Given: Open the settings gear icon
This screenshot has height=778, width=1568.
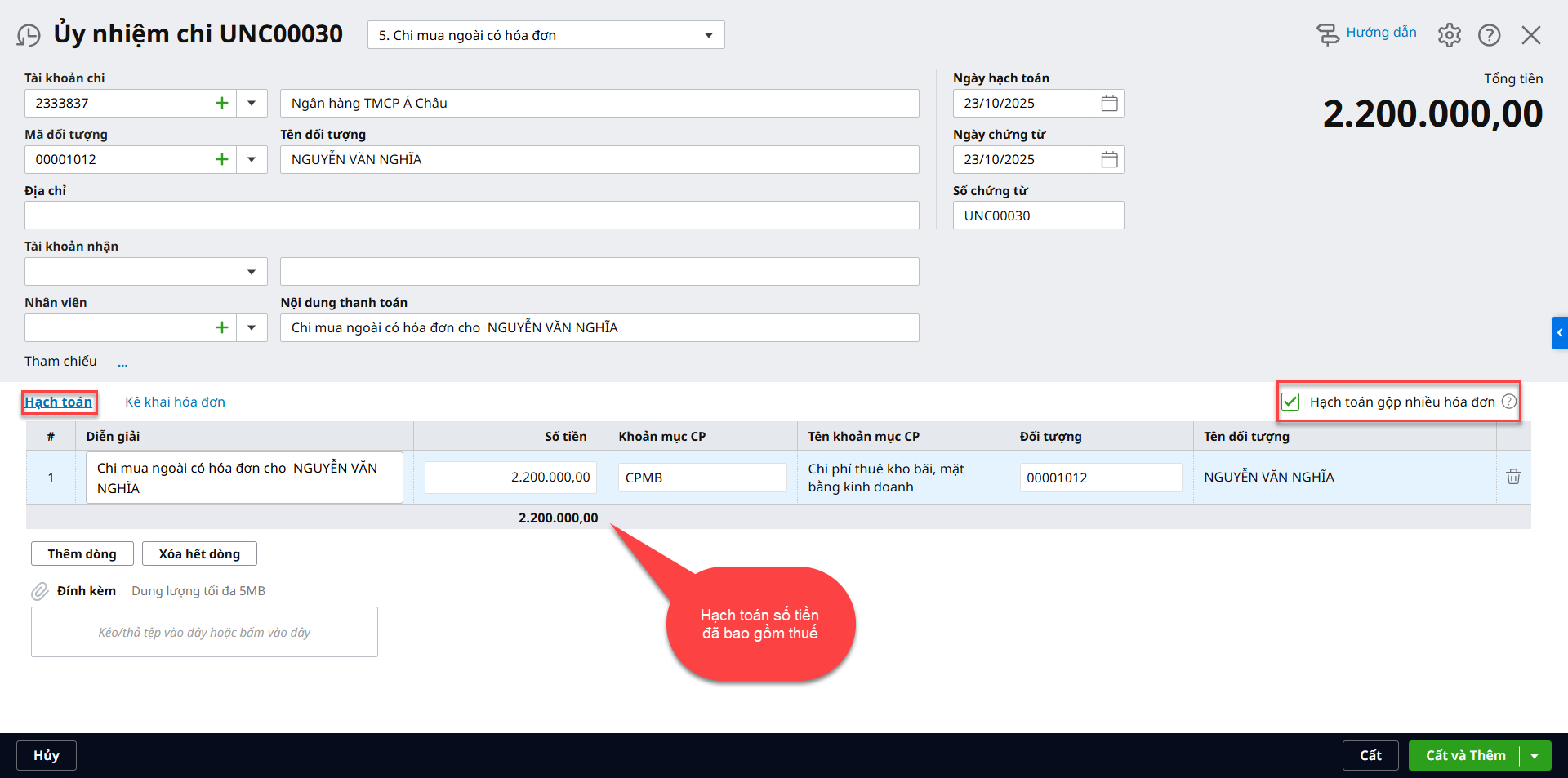Looking at the screenshot, I should tap(1449, 35).
